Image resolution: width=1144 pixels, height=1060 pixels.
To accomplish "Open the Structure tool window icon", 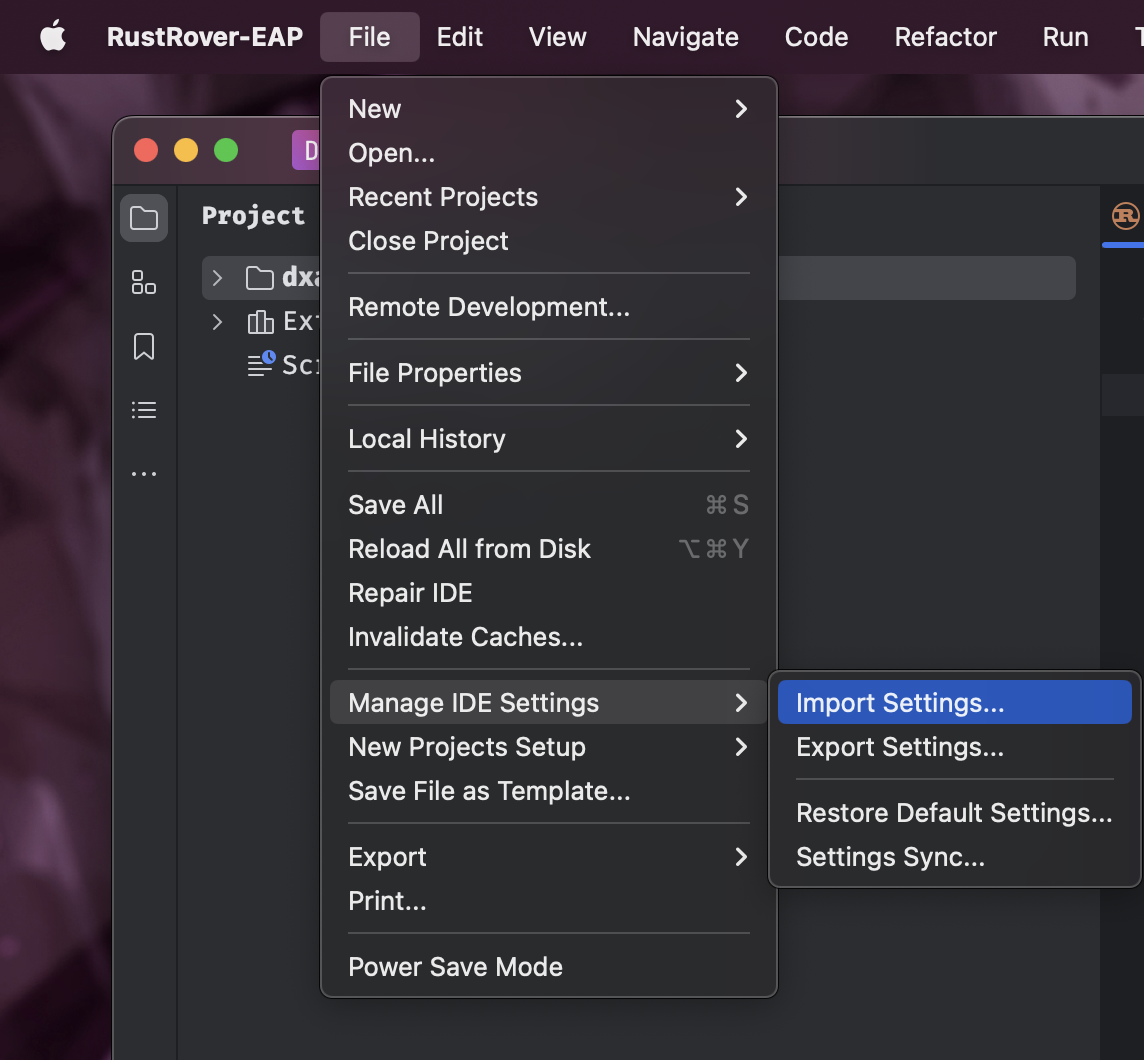I will [144, 282].
